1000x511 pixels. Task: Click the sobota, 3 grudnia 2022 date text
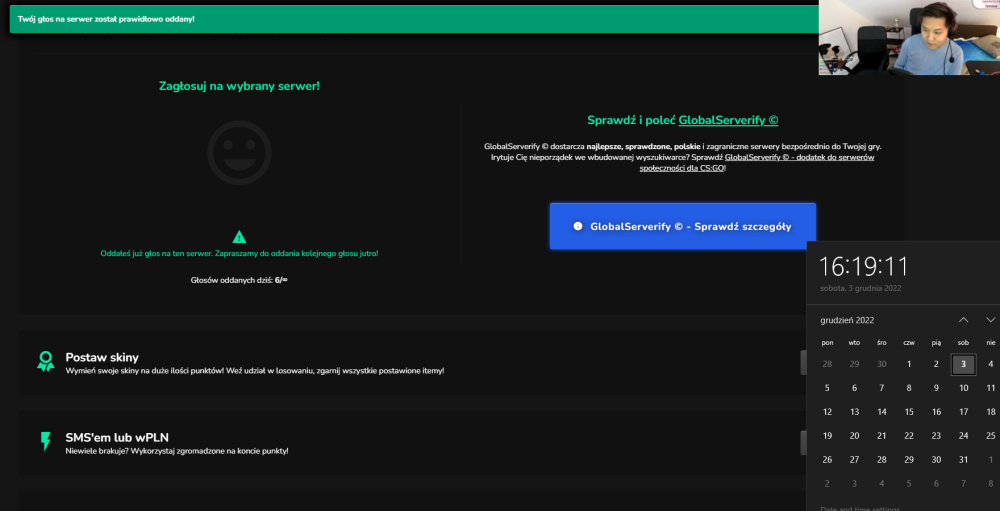pos(860,288)
